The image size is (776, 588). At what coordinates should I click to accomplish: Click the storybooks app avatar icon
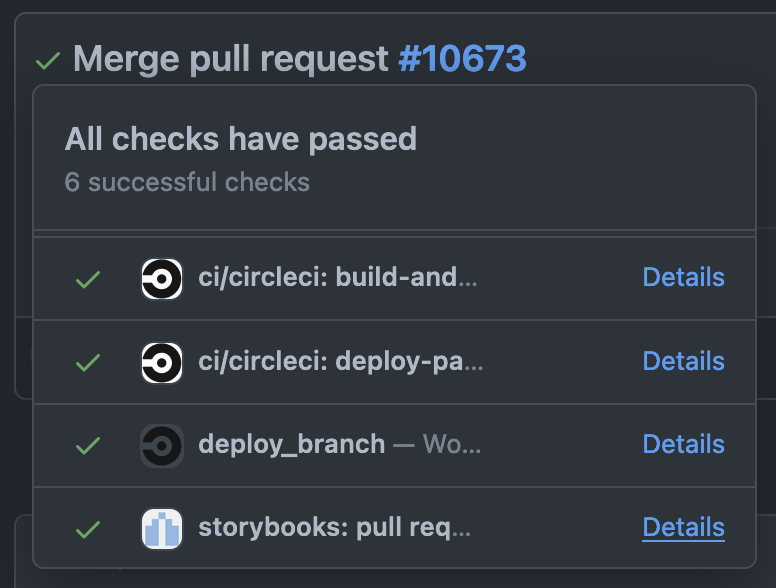point(162,529)
